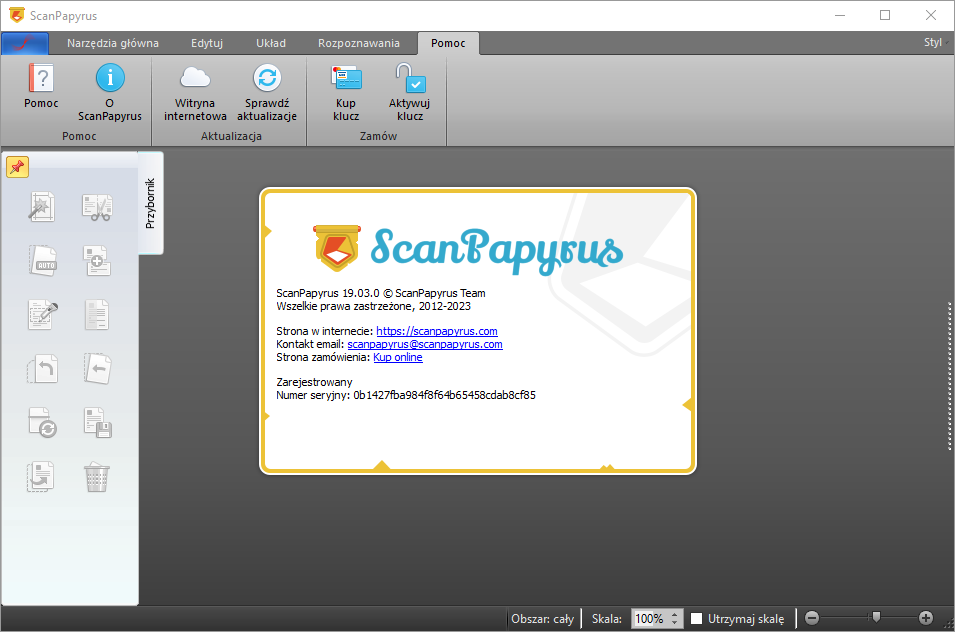Open the red application menu button
This screenshot has width=955, height=632.
click(x=25, y=43)
